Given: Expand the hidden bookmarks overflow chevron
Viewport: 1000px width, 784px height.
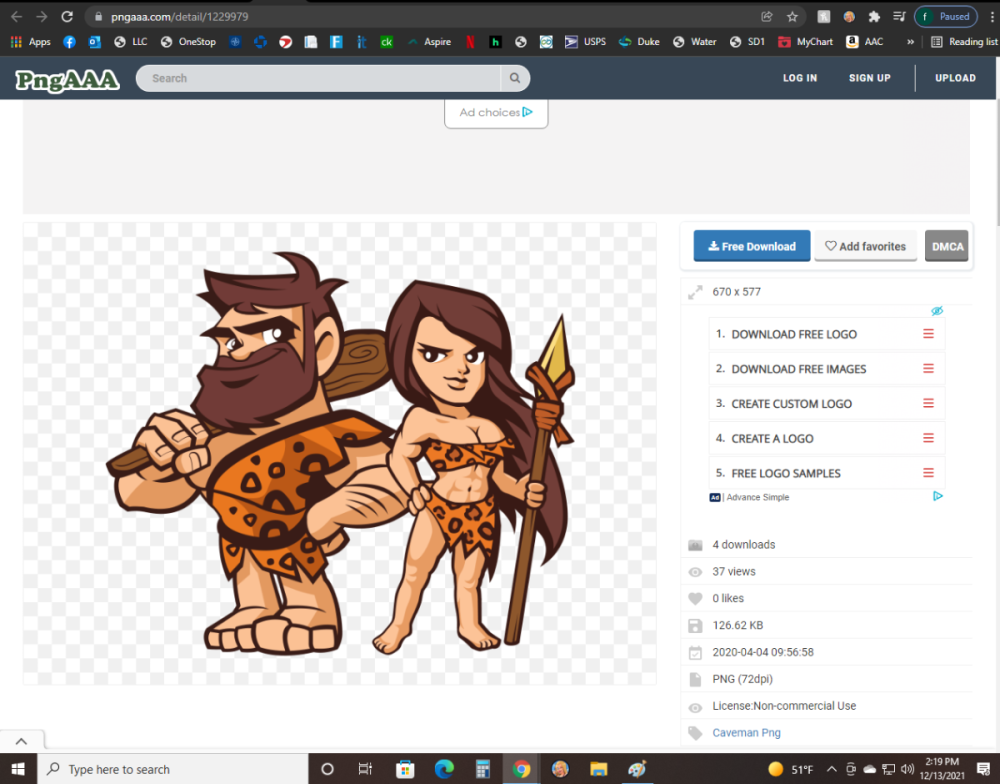Looking at the screenshot, I should point(910,42).
